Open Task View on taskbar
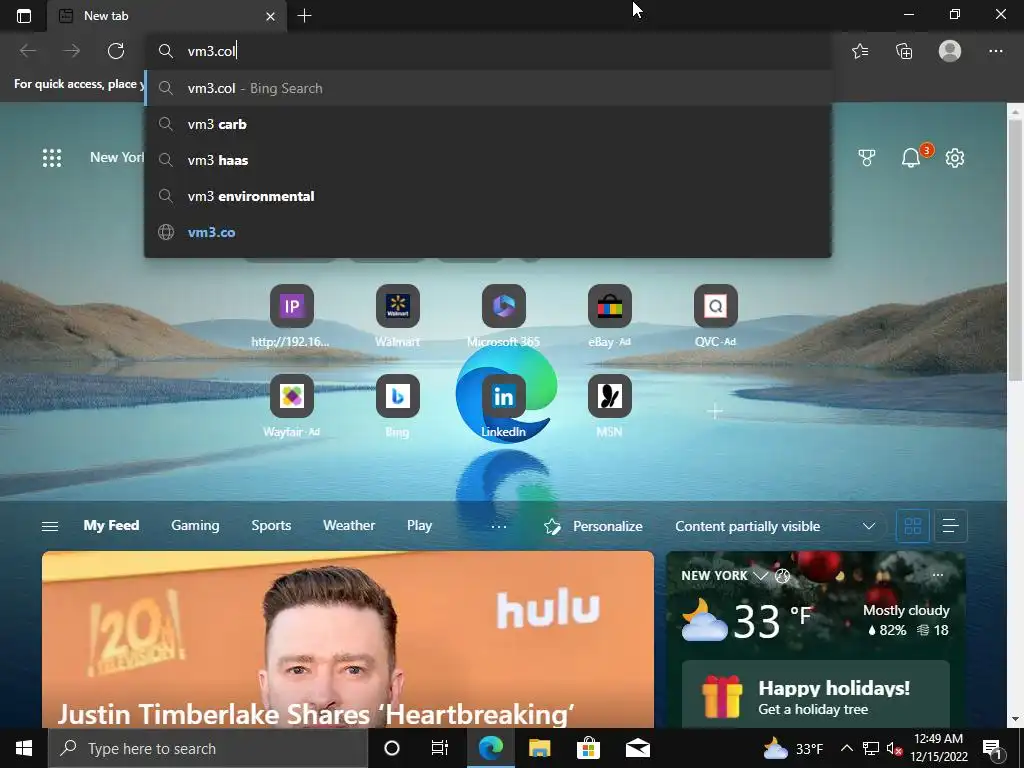This screenshot has width=1024, height=768. 440,748
